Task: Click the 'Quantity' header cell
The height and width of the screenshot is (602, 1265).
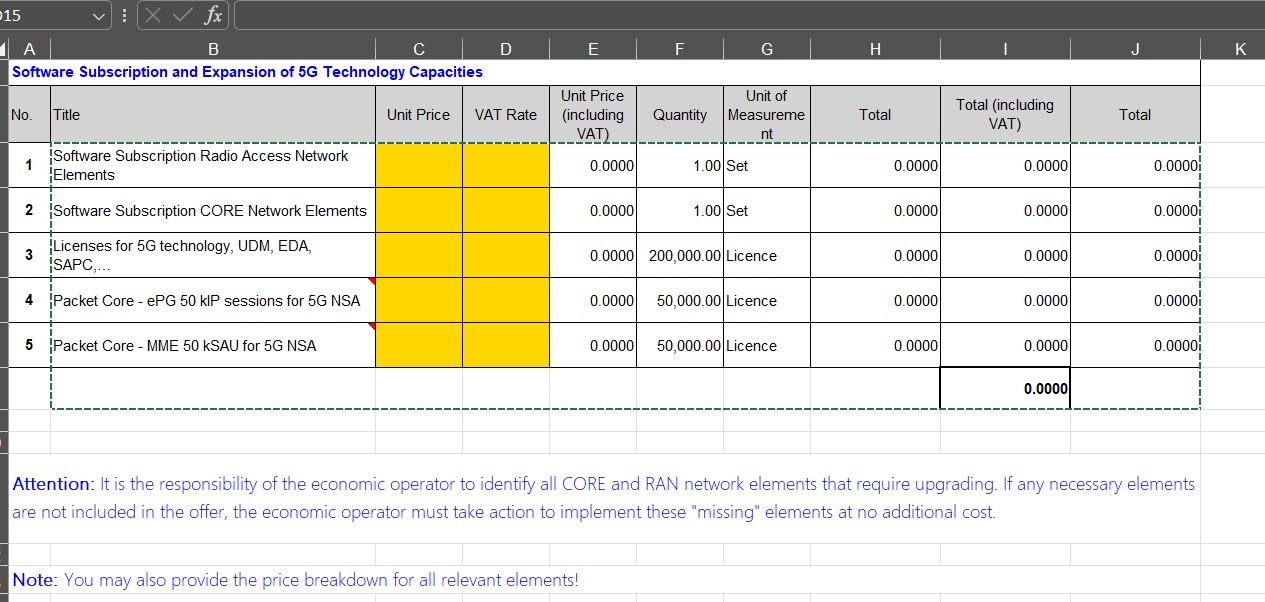Action: click(680, 115)
